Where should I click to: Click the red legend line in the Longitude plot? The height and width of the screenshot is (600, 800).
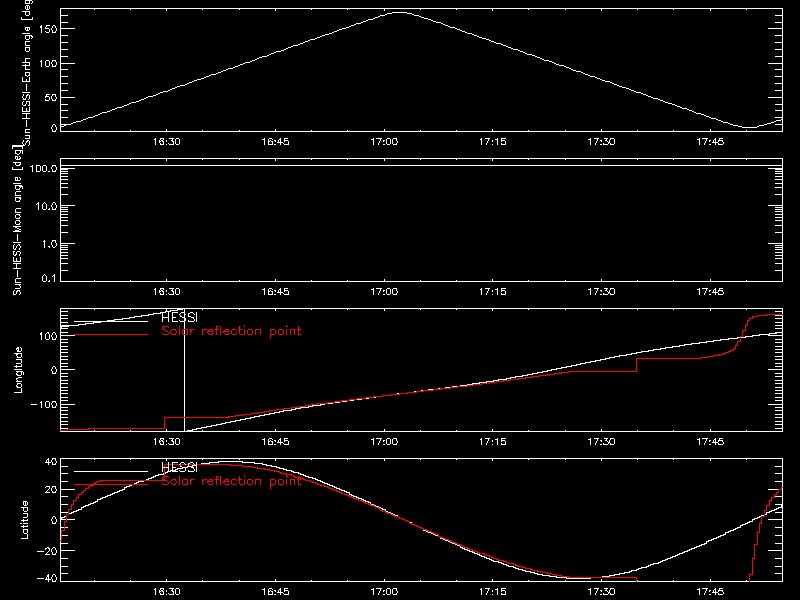pos(111,335)
